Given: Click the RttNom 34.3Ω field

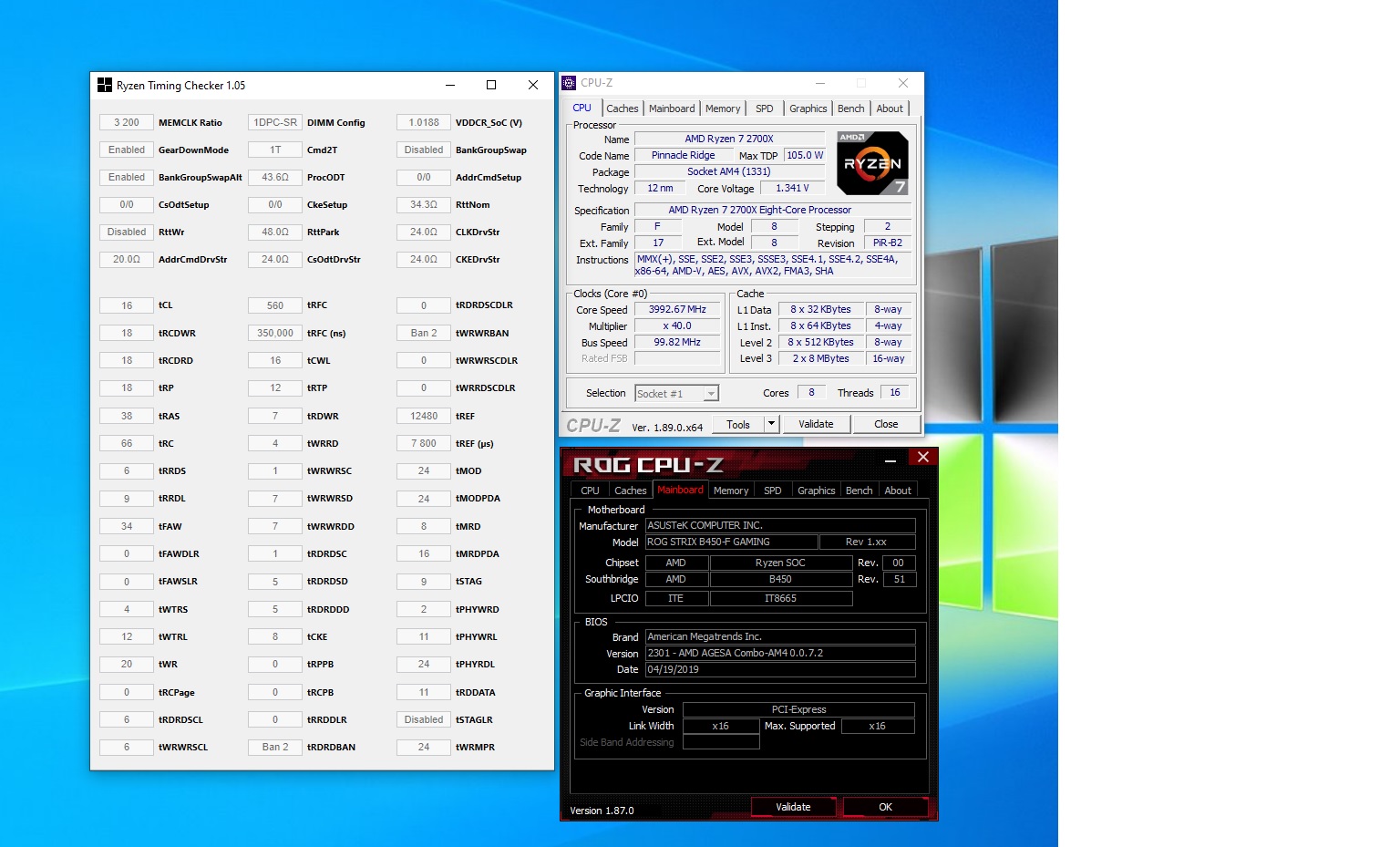Looking at the screenshot, I should [424, 204].
